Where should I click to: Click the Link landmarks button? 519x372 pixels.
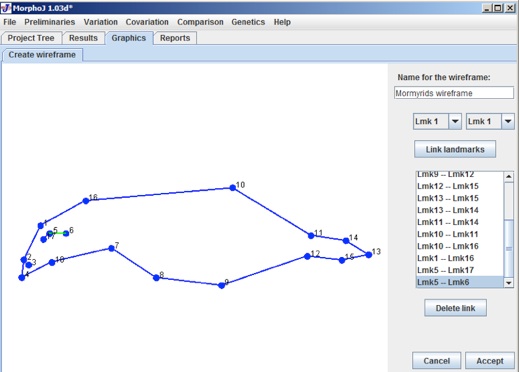(x=455, y=149)
